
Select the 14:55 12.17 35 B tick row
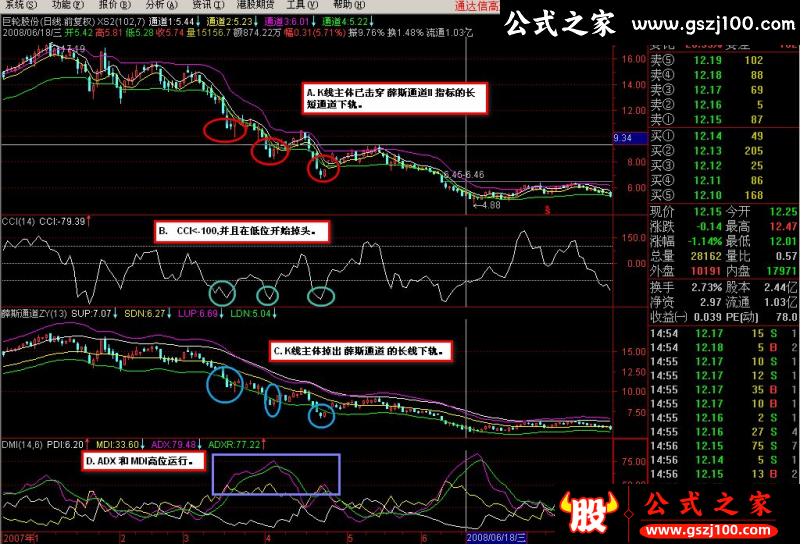tap(723, 390)
